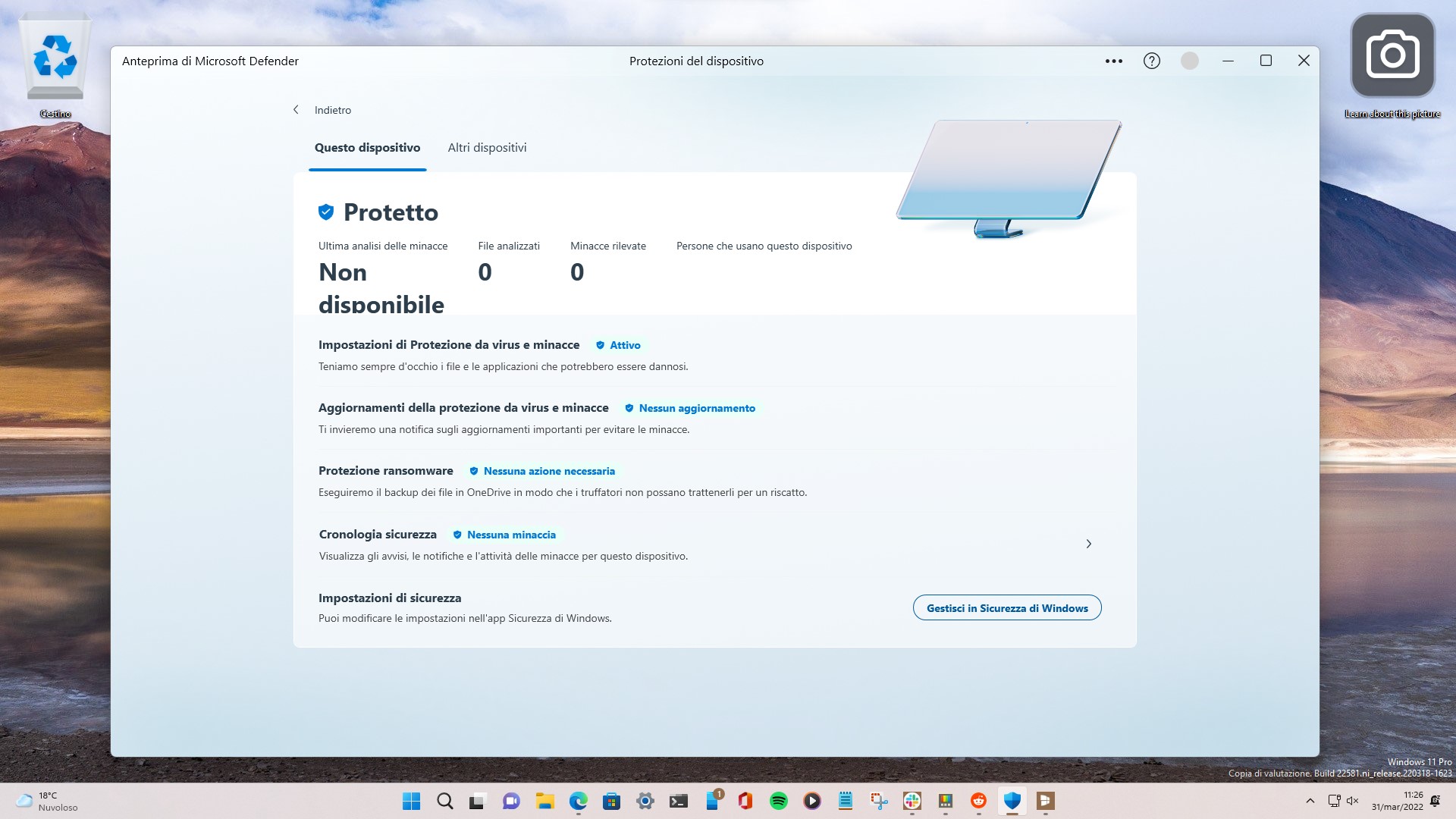Click Persone che usano questo dispositivo label

[764, 246]
